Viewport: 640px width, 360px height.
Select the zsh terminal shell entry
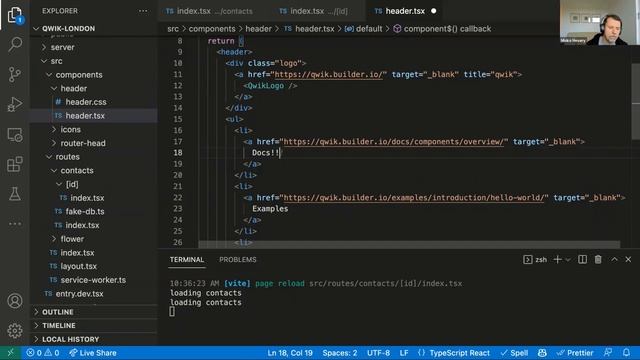(x=535, y=260)
